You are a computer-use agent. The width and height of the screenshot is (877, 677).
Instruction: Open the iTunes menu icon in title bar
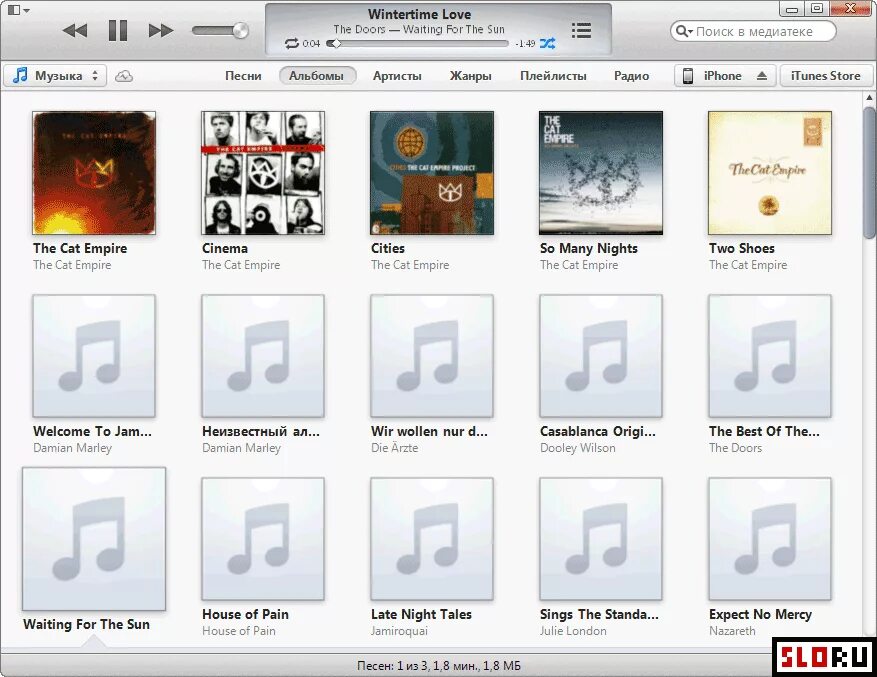(18, 10)
